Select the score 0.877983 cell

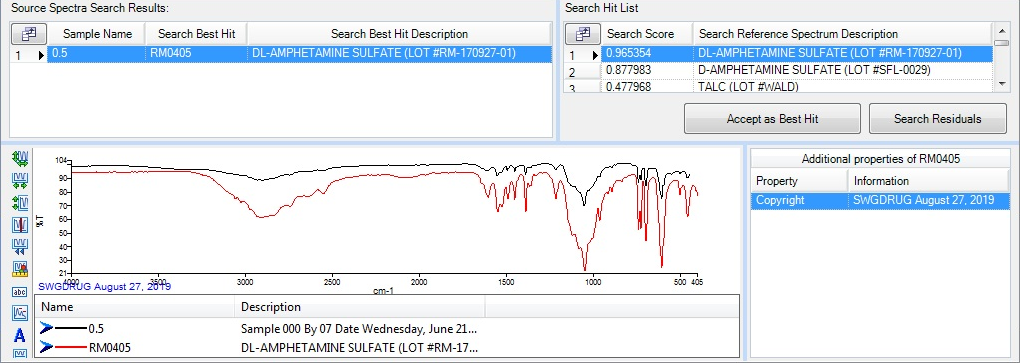click(647, 70)
